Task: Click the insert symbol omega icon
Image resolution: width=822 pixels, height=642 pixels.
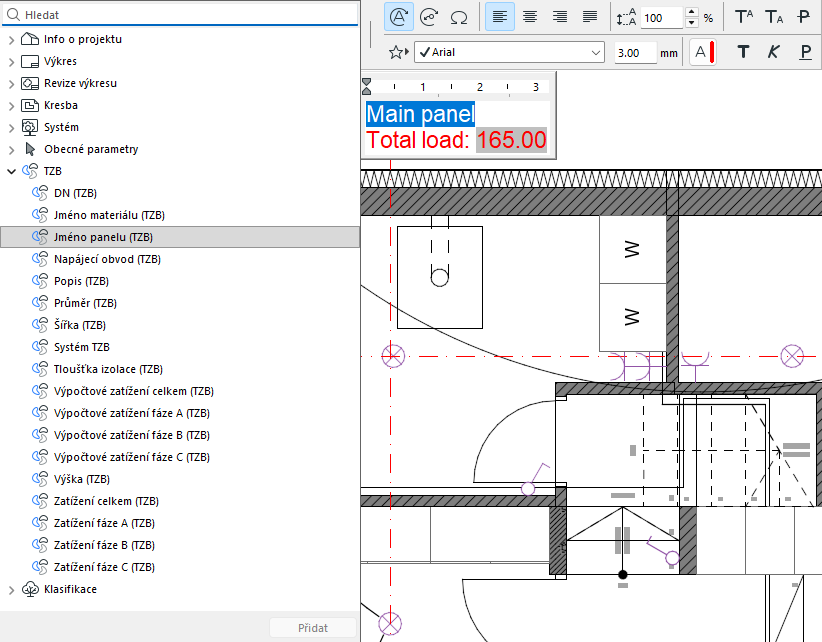Action: pyautogui.click(x=459, y=17)
